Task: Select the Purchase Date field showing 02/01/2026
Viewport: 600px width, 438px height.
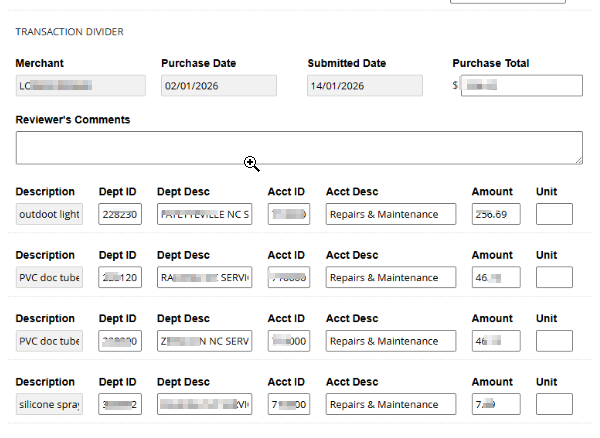Action: pyautogui.click(x=218, y=86)
